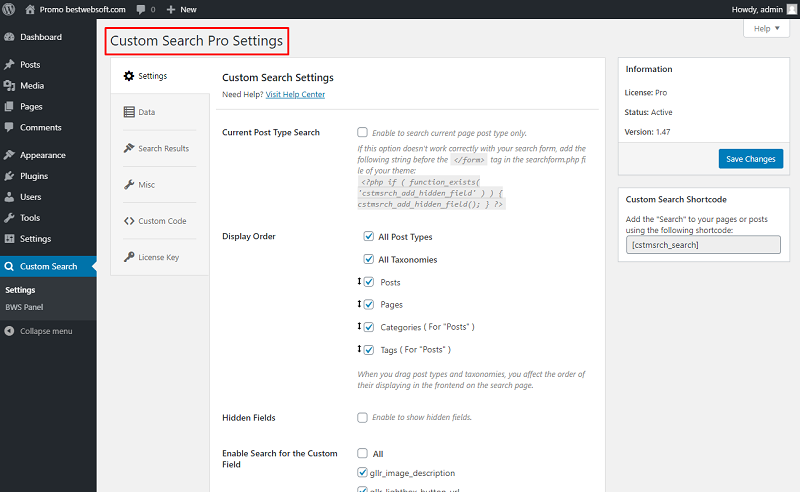Click the drag handle beside Posts
The width and height of the screenshot is (800, 492).
point(359,281)
